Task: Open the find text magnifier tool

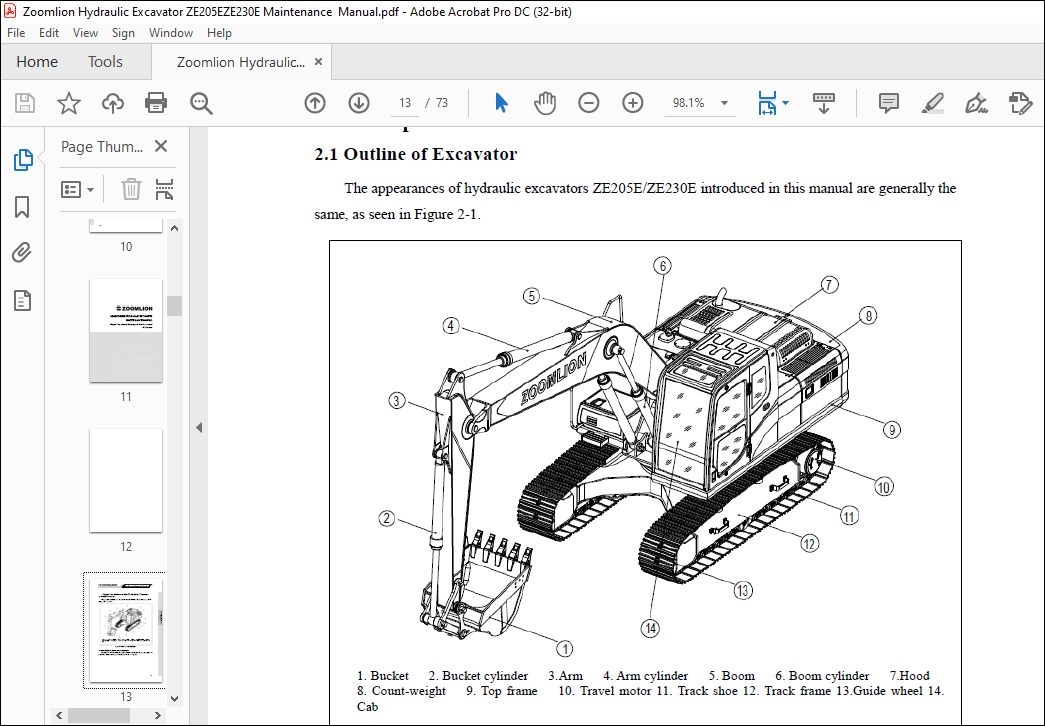Action: pyautogui.click(x=201, y=103)
